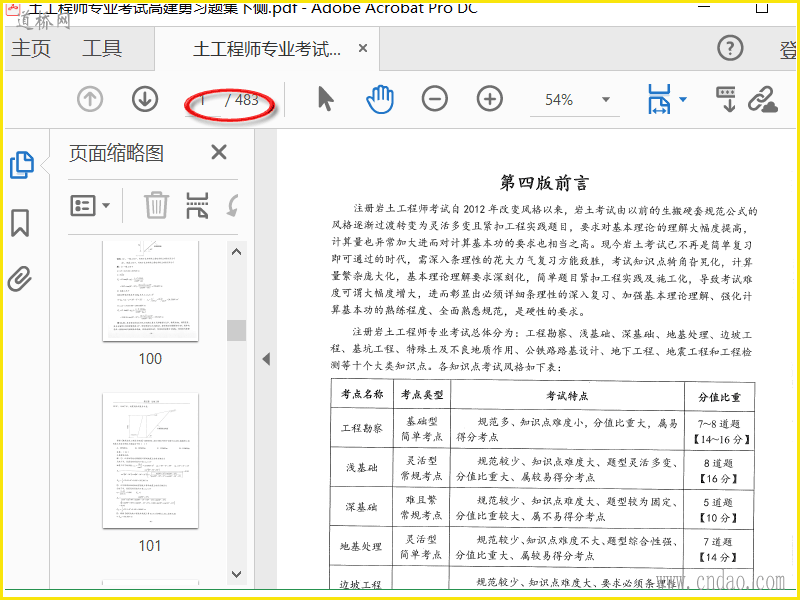The width and height of the screenshot is (800, 600).
Task: Click the thumbnail panel scrollbar handle
Action: tap(236, 330)
